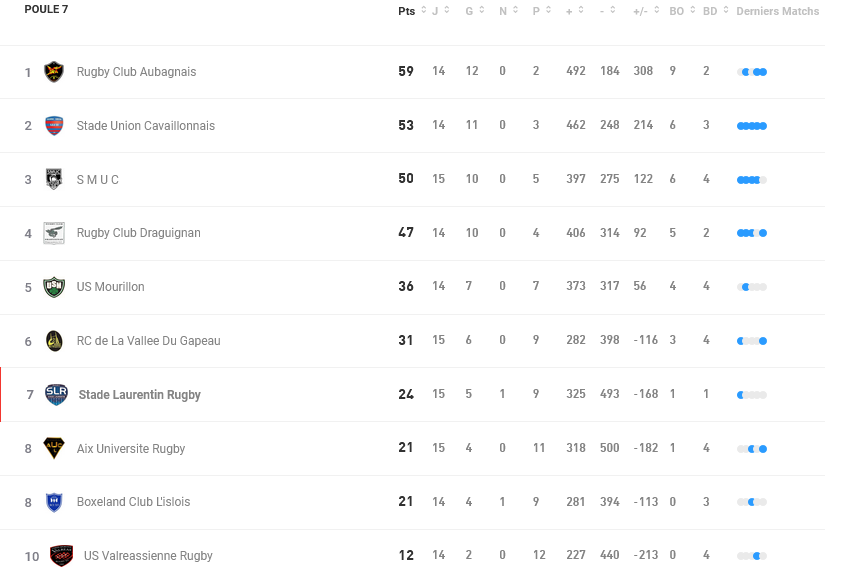Click the RC de La Vallee Du Gapeau logo
This screenshot has width=844, height=578.
pos(54,341)
